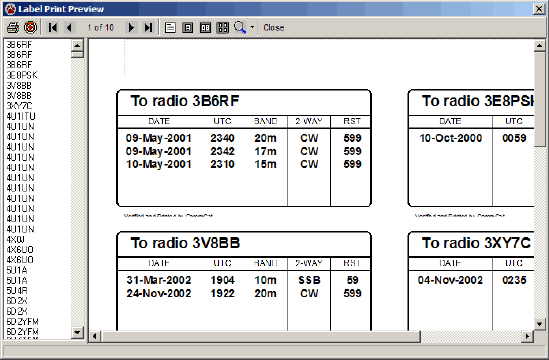Click the red target icon in toolbar

30,27
